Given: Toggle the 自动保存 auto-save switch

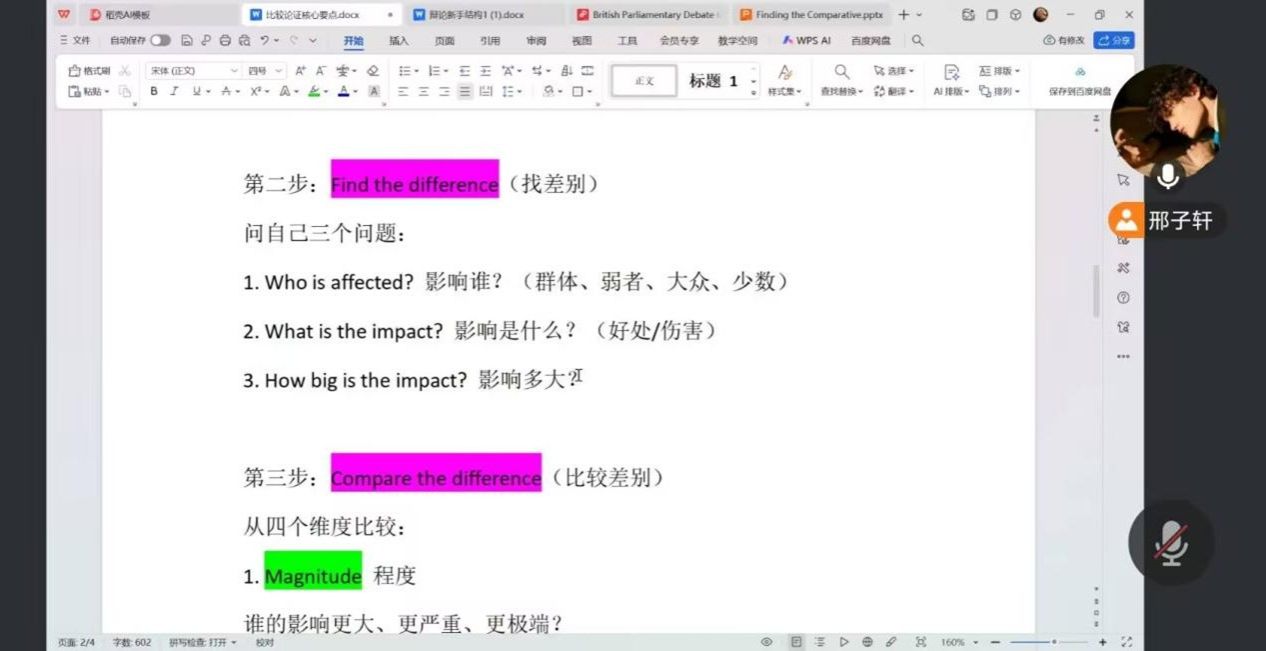Looking at the screenshot, I should coord(160,41).
